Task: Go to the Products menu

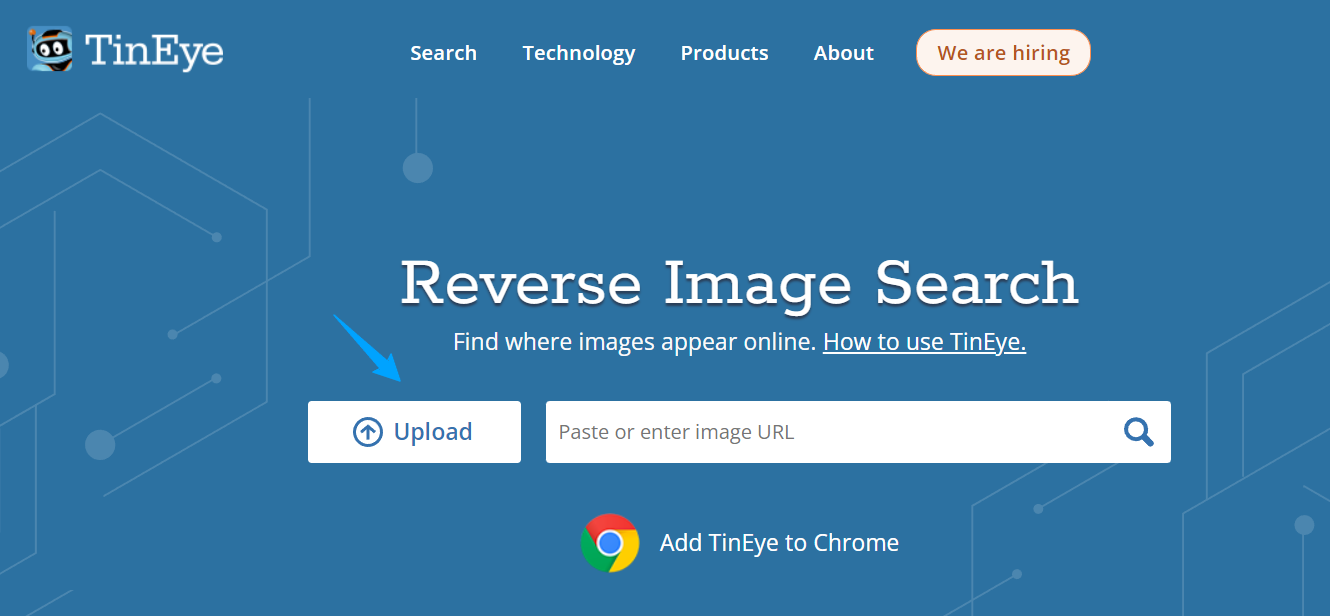Action: tap(724, 53)
